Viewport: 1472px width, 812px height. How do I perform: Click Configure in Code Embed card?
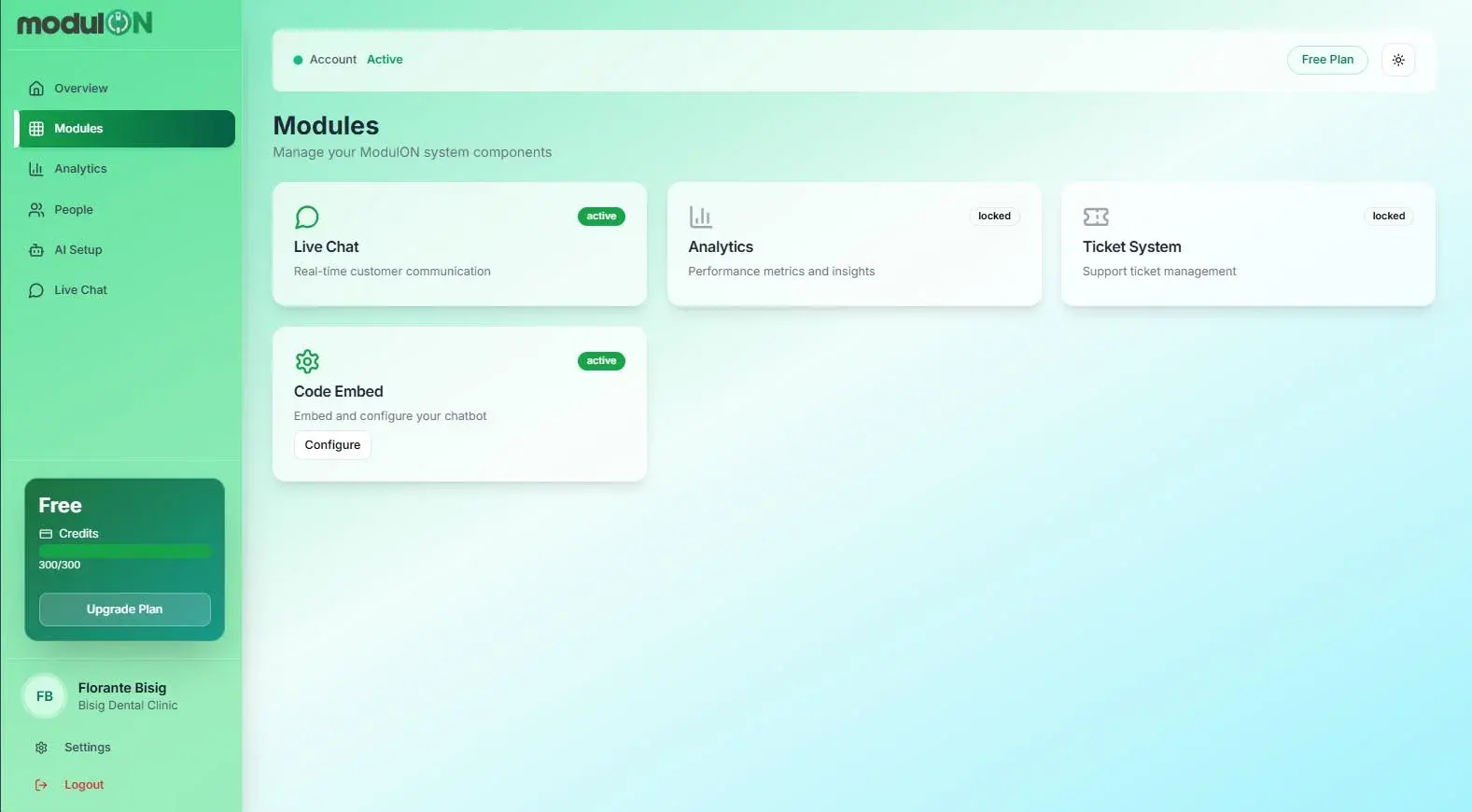[332, 445]
